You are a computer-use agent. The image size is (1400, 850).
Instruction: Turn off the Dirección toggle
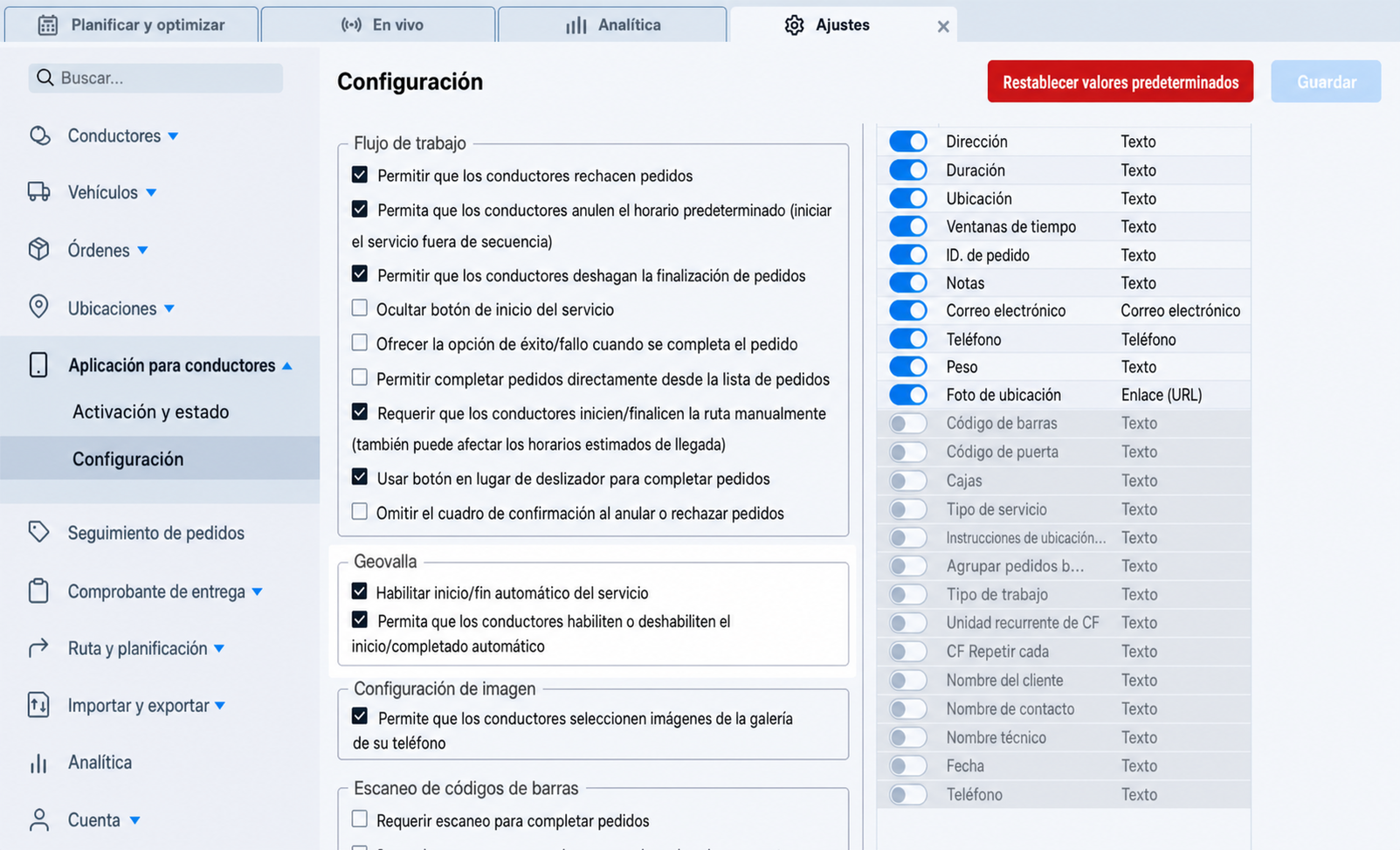[x=908, y=142]
